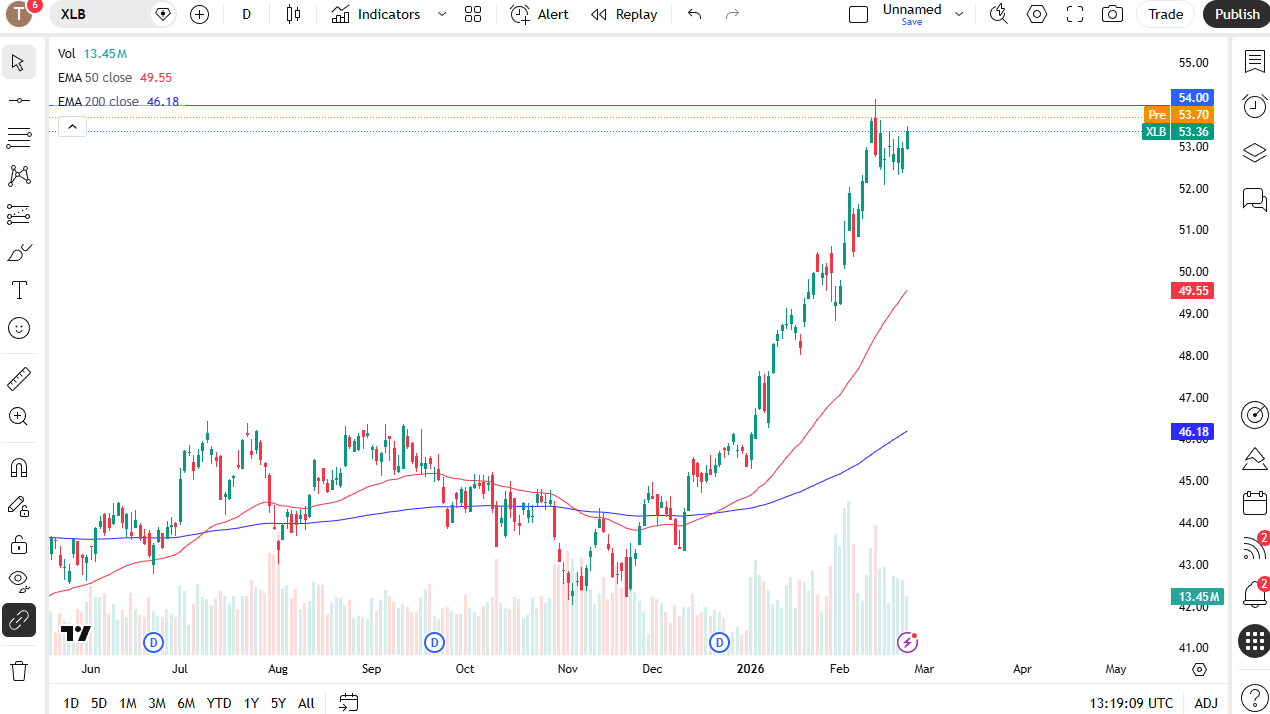Change the D daily interval
This screenshot has height=714, width=1270.
pyautogui.click(x=246, y=14)
